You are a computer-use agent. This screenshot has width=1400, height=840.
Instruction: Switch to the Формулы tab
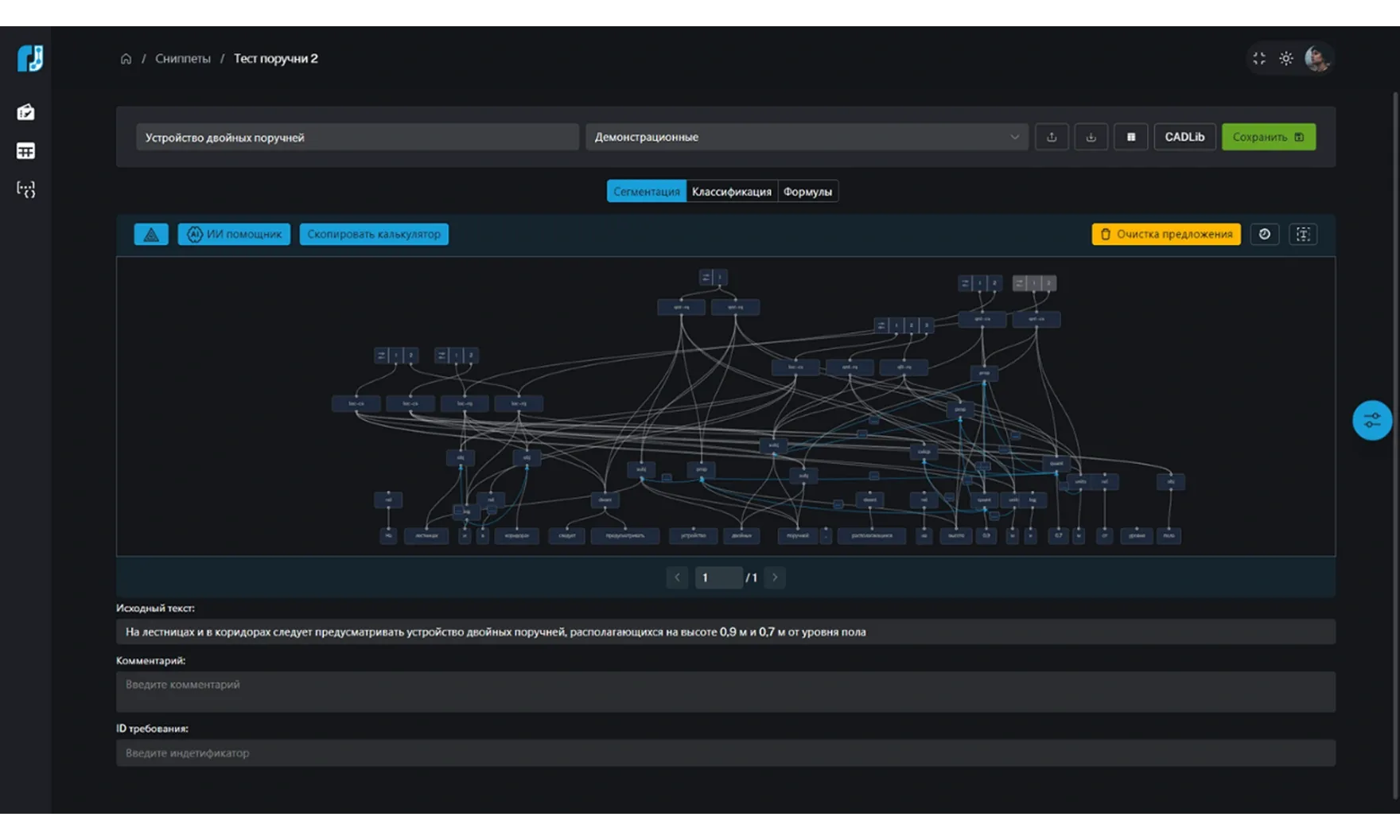[x=807, y=192]
